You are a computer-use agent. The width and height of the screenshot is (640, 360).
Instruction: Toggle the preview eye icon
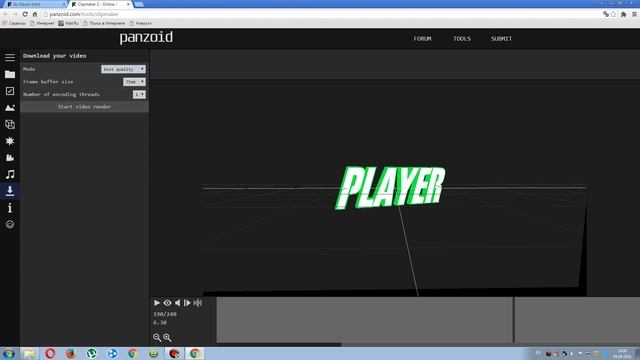[x=167, y=303]
